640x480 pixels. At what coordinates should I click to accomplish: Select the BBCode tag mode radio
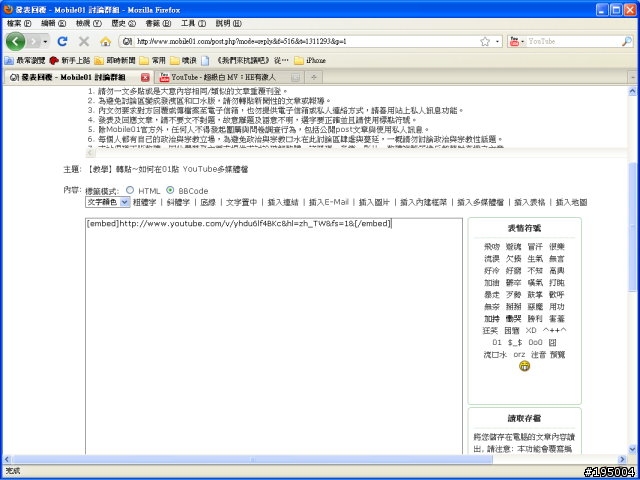pos(170,190)
